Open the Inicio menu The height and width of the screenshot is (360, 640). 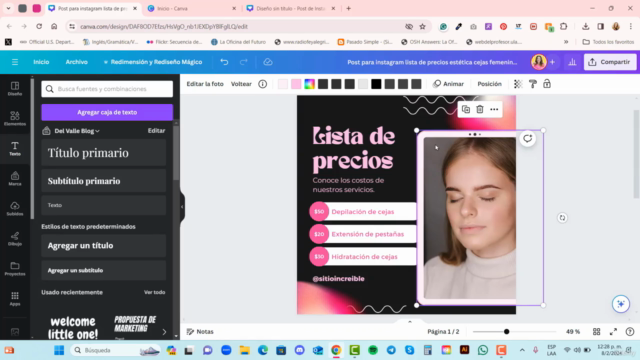click(x=41, y=62)
